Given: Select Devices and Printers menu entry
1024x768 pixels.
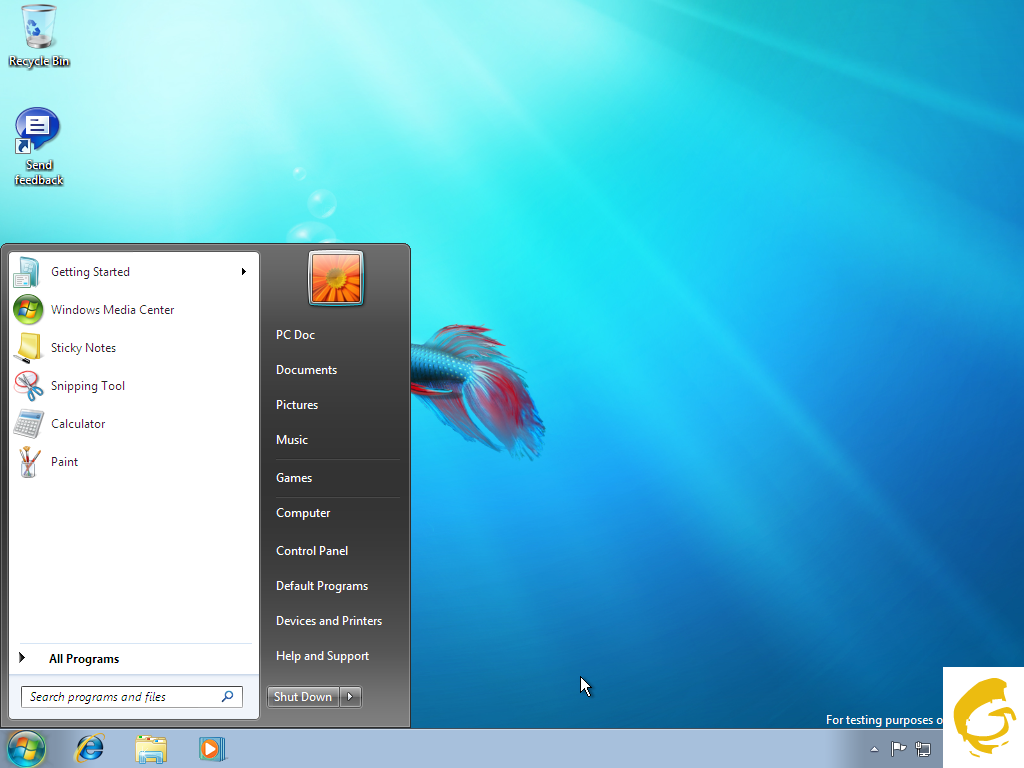Looking at the screenshot, I should point(329,621).
